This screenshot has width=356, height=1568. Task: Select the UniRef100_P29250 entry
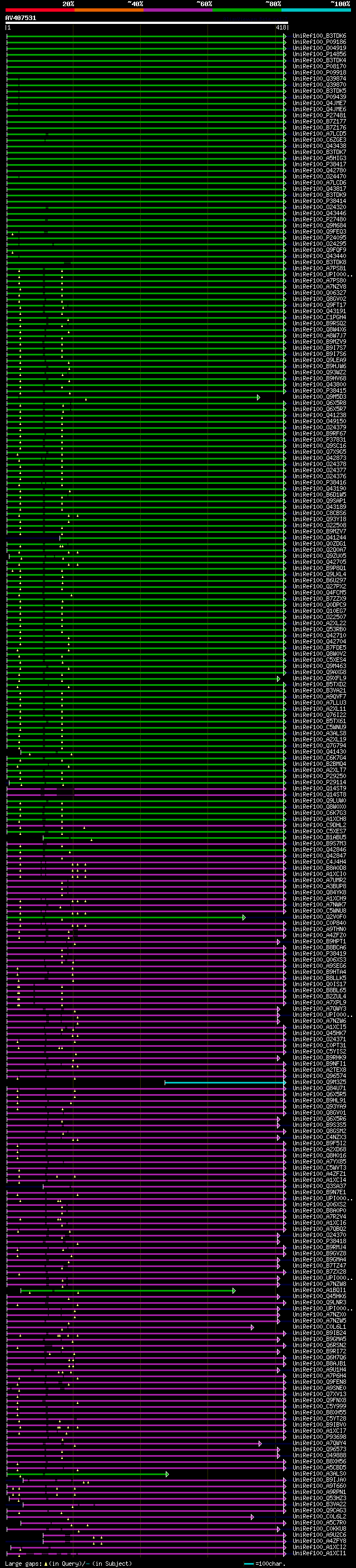pyautogui.click(x=319, y=776)
